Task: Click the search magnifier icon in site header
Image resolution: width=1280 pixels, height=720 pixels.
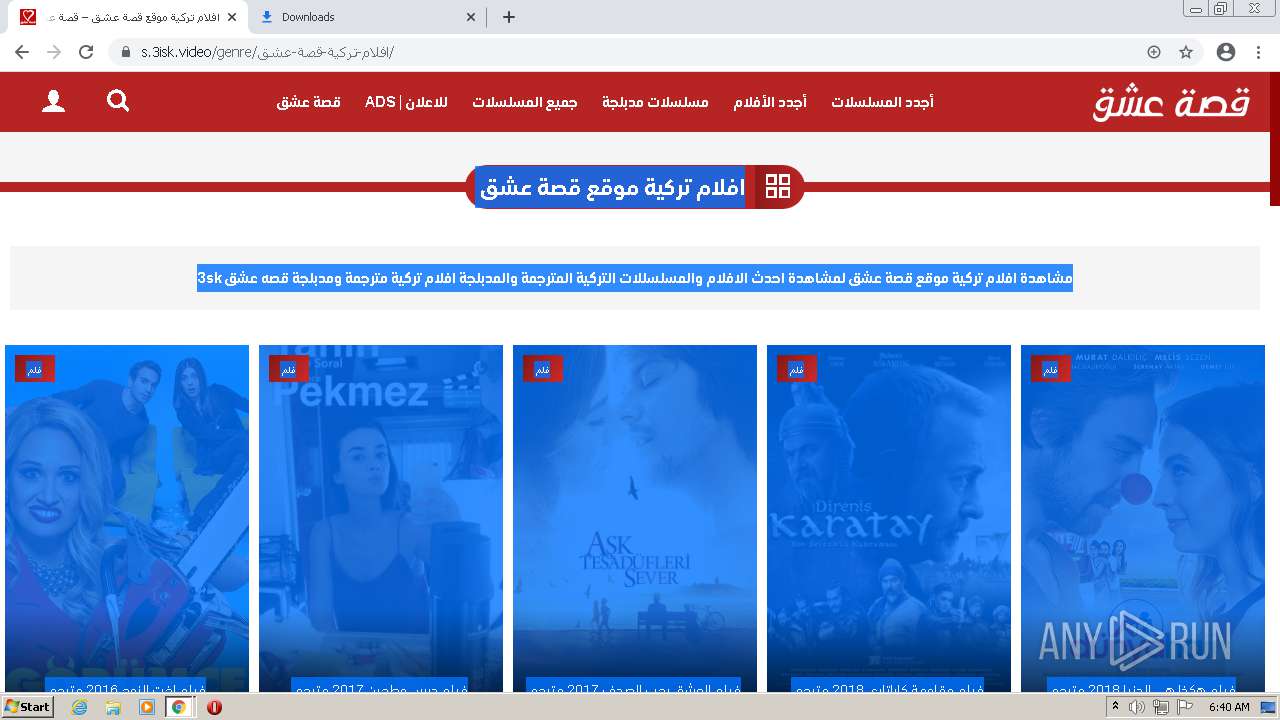Action: [118, 101]
